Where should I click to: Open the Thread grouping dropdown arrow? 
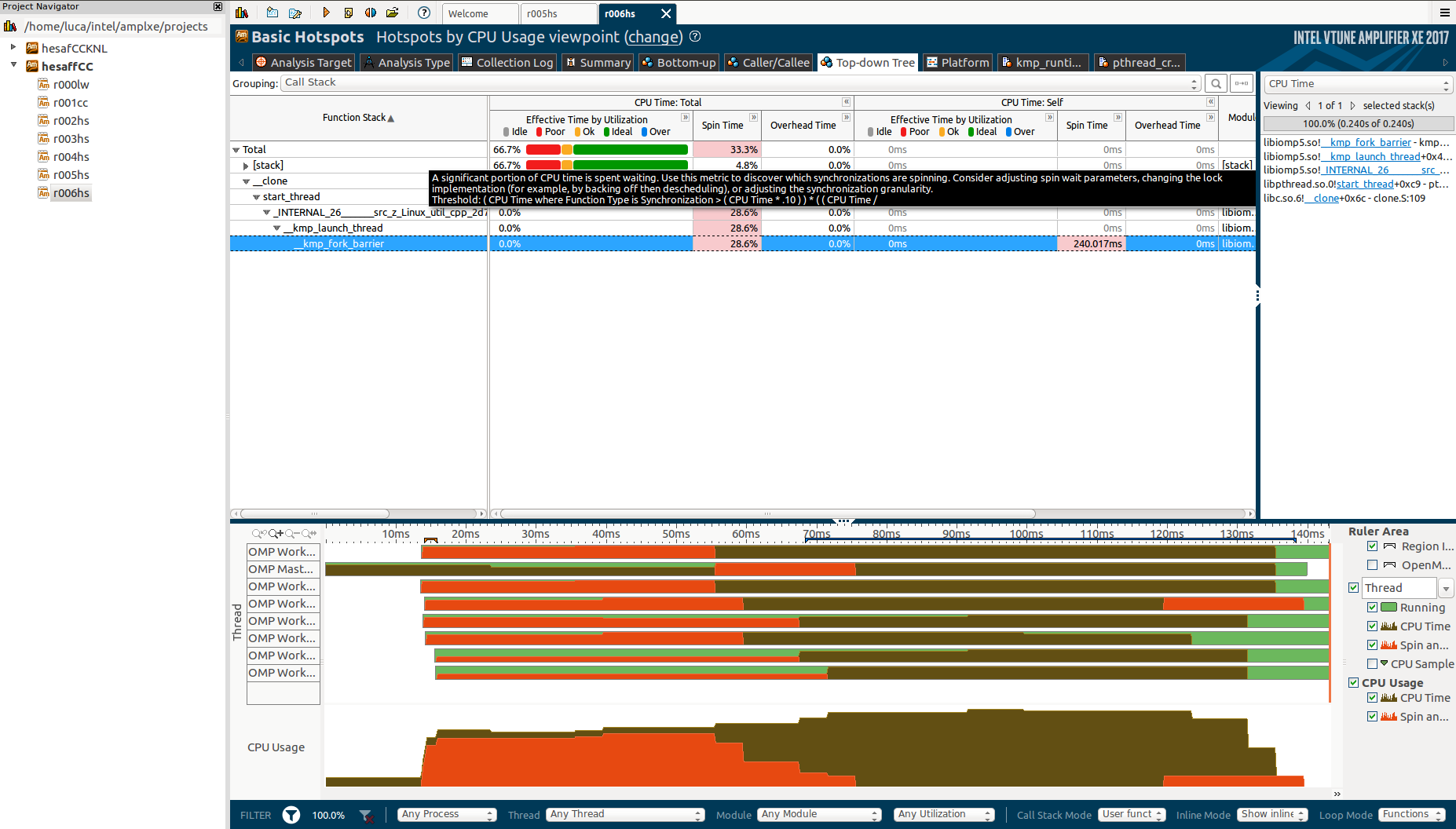(x=1446, y=588)
